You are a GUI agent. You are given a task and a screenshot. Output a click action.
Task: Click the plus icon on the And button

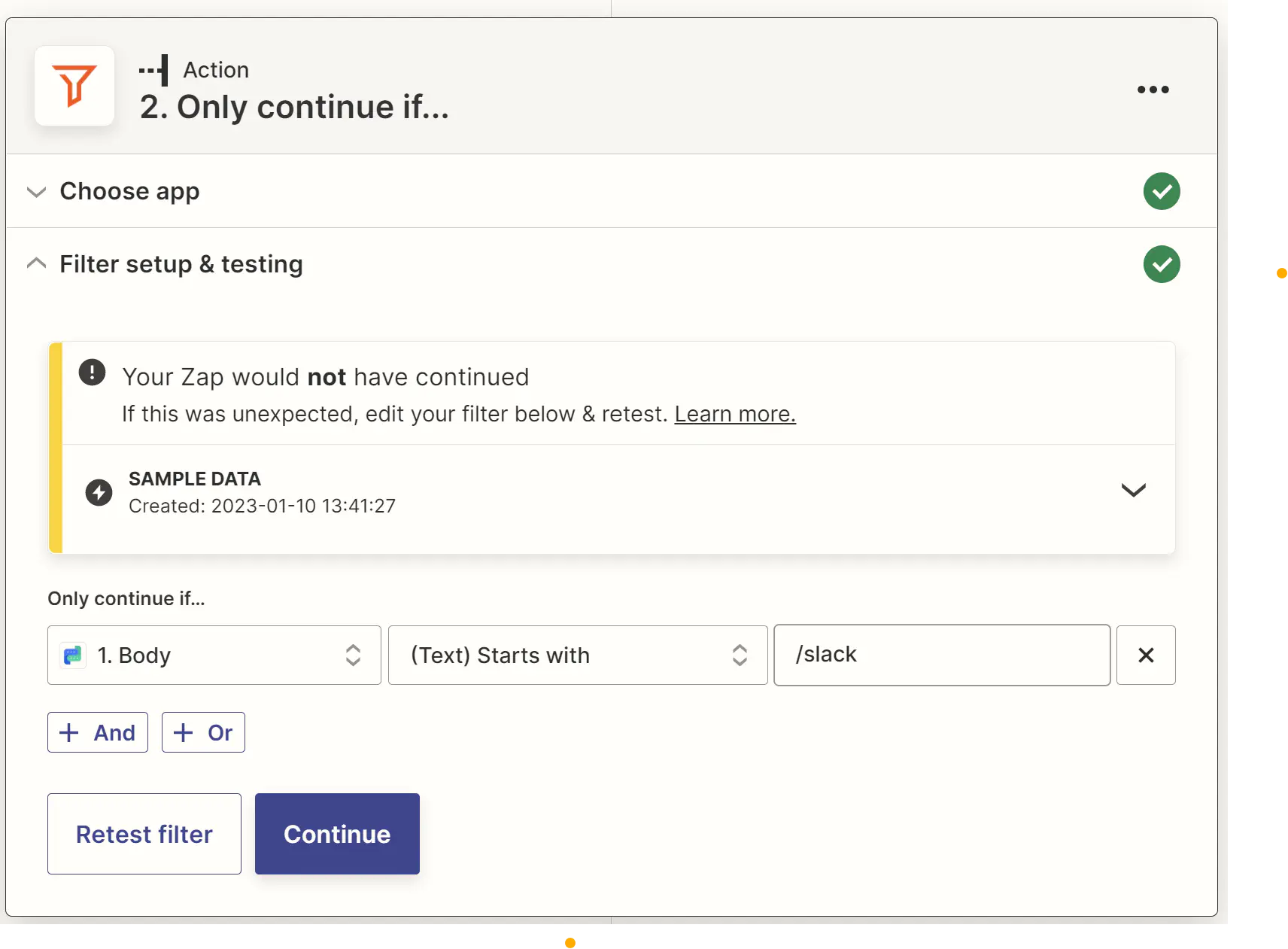[x=68, y=732]
